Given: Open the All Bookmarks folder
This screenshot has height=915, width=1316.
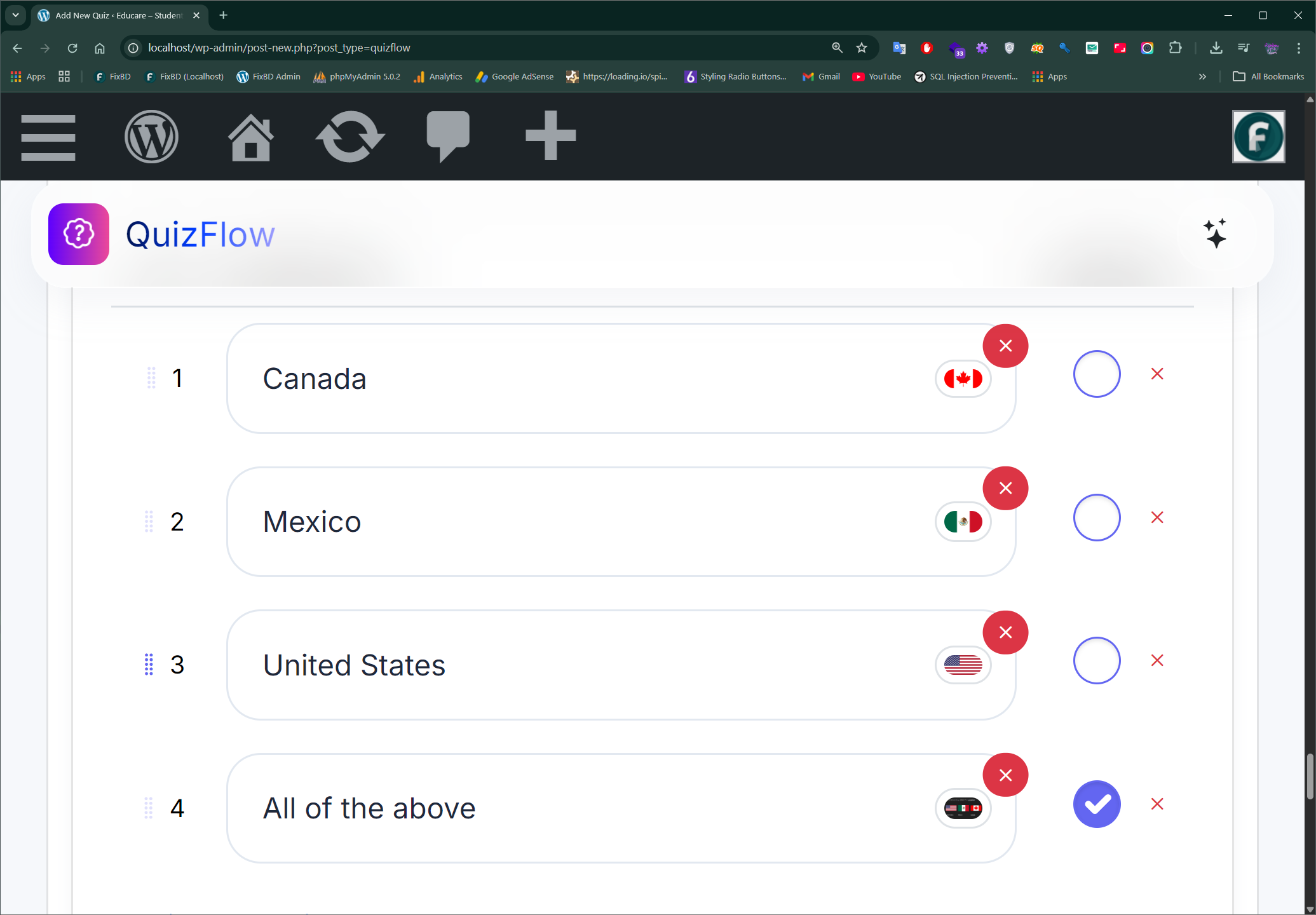Looking at the screenshot, I should [x=1268, y=77].
